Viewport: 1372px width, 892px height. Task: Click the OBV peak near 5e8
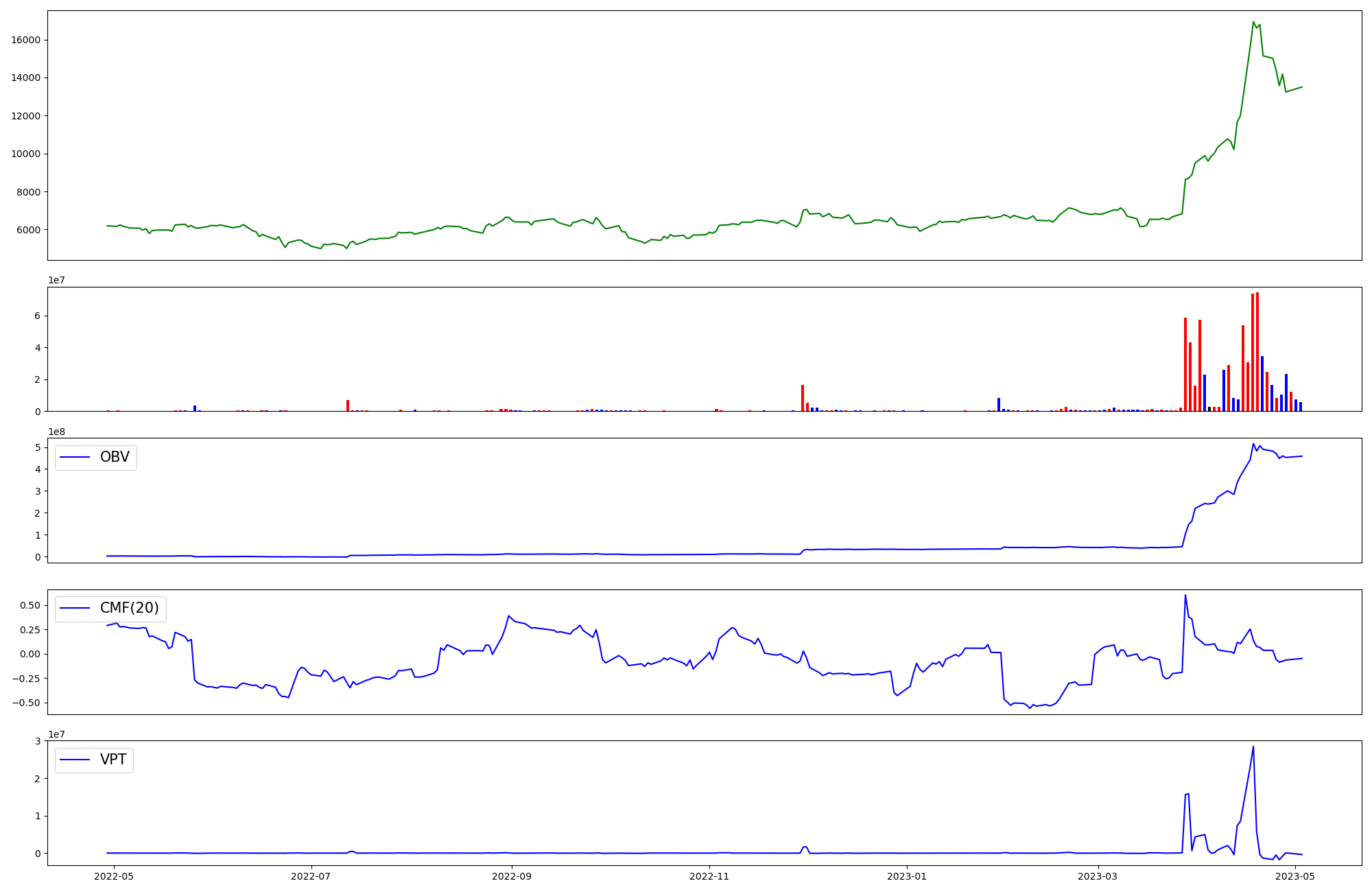[x=1253, y=444]
